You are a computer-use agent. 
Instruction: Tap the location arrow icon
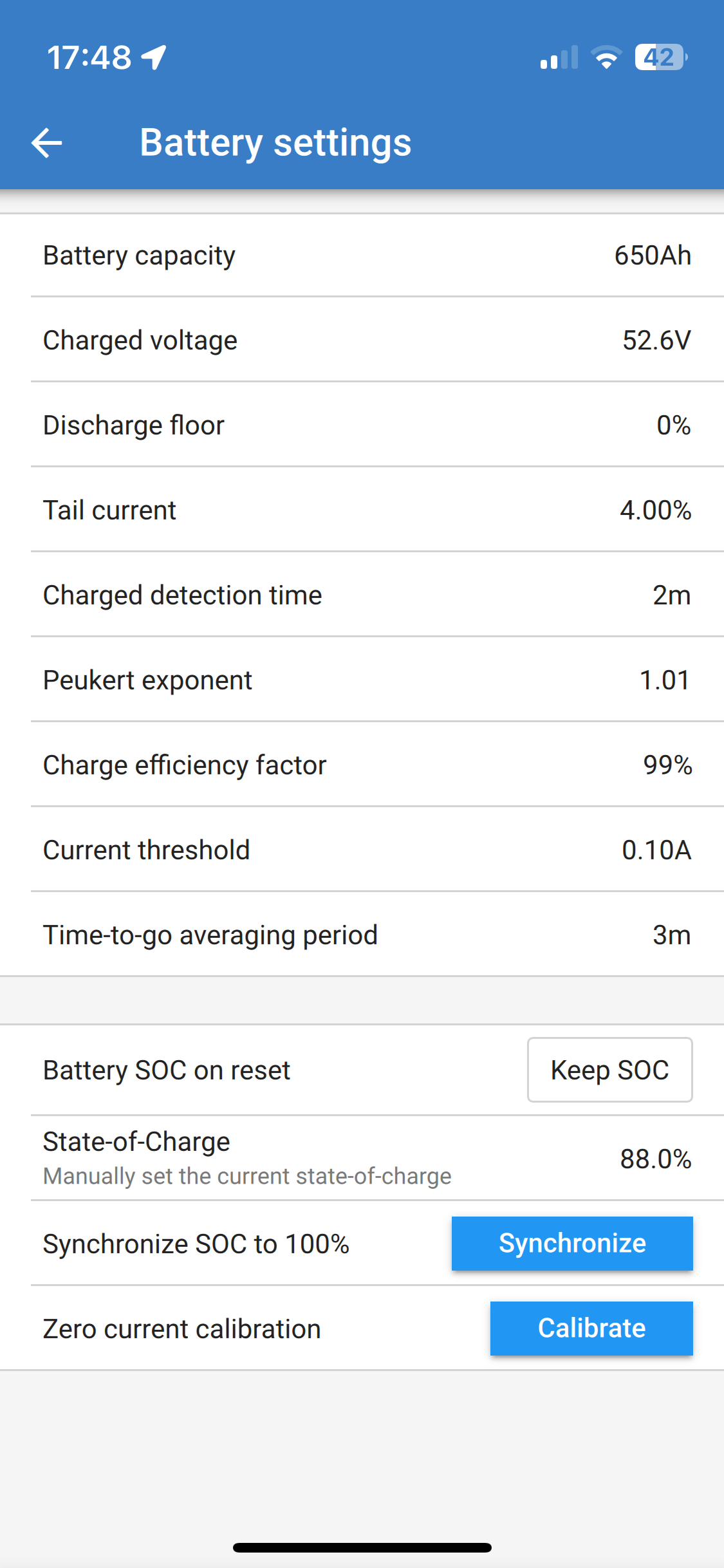[154, 58]
